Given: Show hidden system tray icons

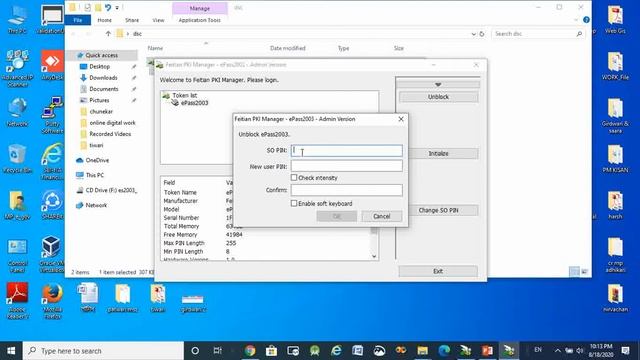Looking at the screenshot, I should pos(558,351).
